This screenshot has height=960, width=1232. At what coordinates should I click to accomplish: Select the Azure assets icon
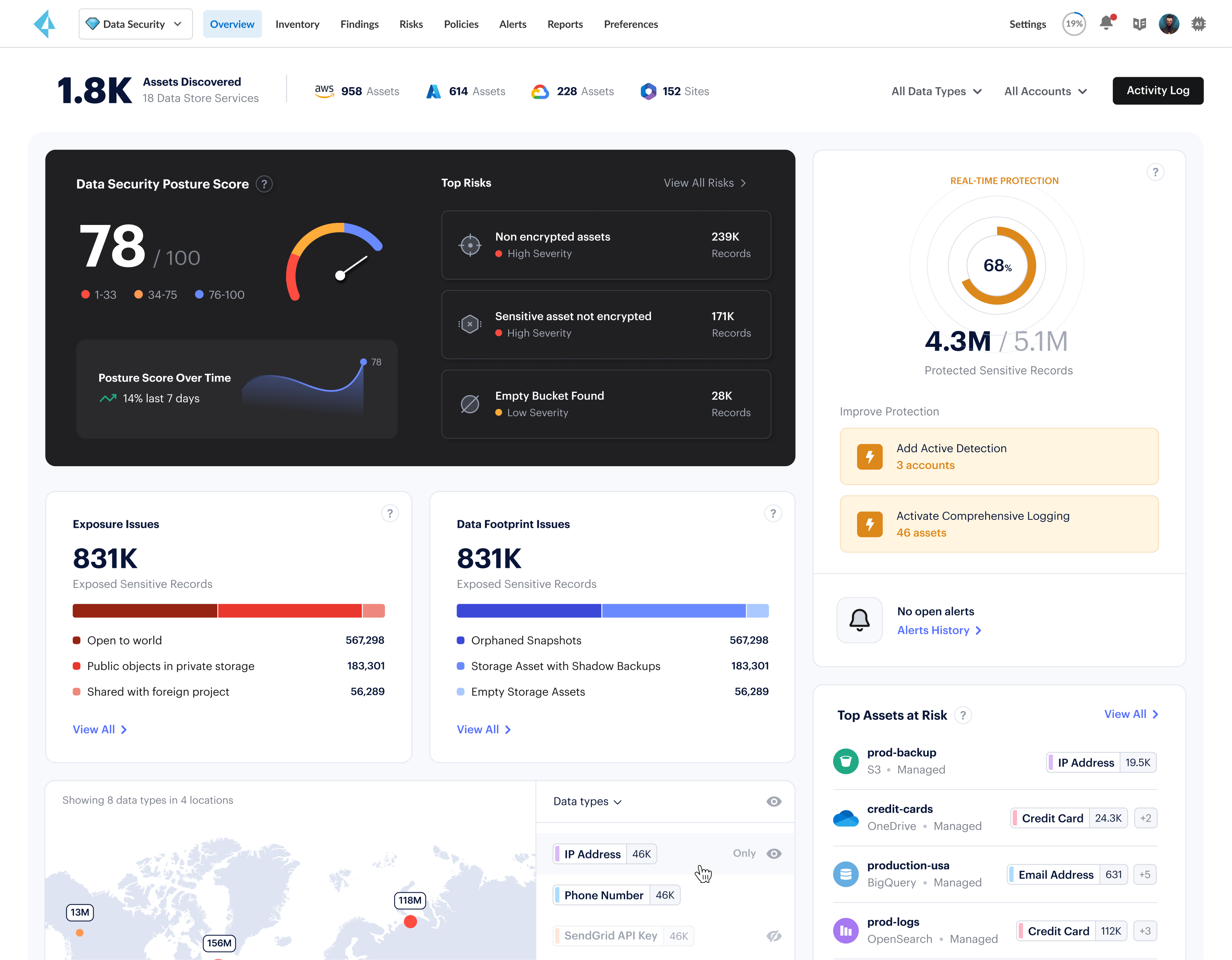[x=433, y=91]
